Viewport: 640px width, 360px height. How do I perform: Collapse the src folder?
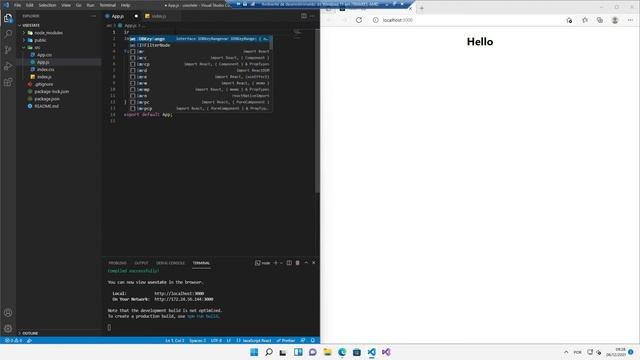(24, 47)
